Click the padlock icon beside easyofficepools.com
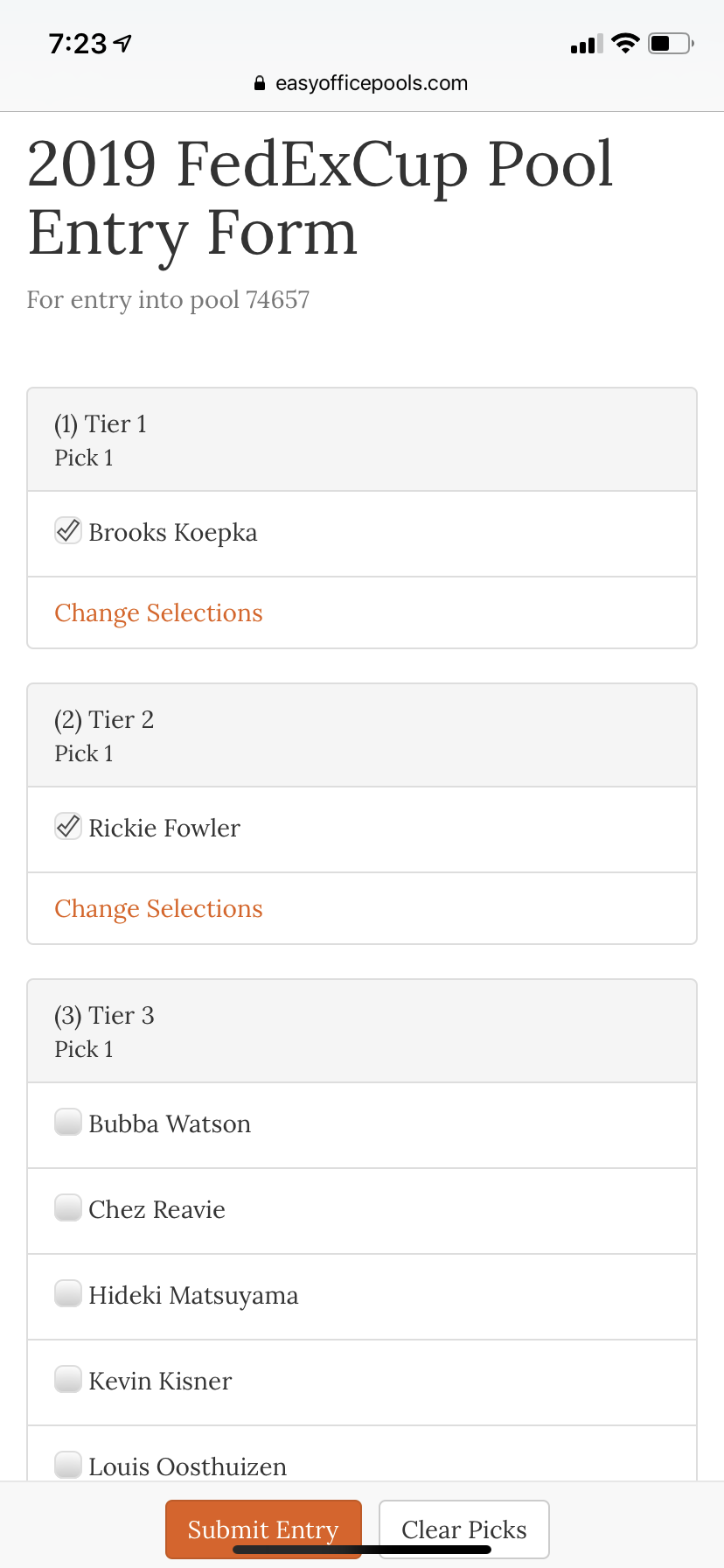 258,82
